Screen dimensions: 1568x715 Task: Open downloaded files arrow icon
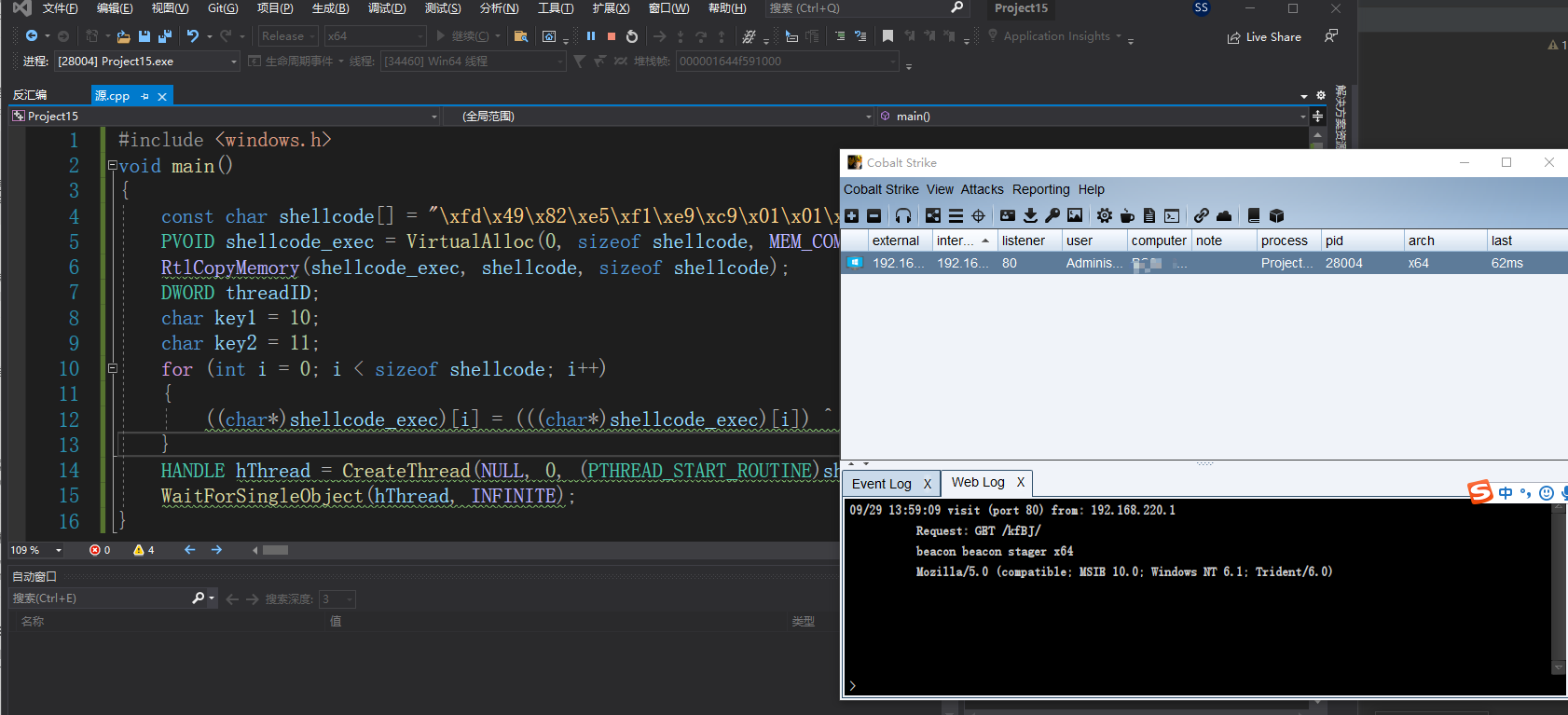pyautogui.click(x=1030, y=215)
